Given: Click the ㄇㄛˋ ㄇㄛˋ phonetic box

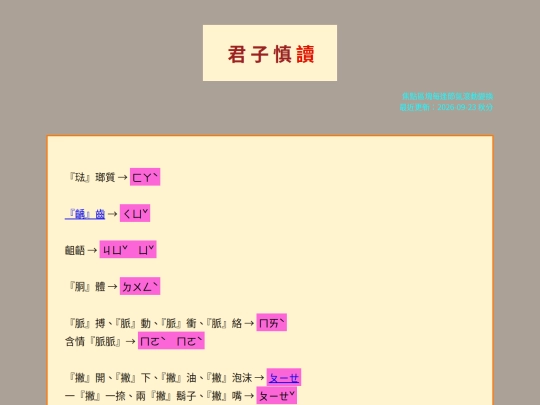Looking at the screenshot, I should pyautogui.click(x=171, y=341).
